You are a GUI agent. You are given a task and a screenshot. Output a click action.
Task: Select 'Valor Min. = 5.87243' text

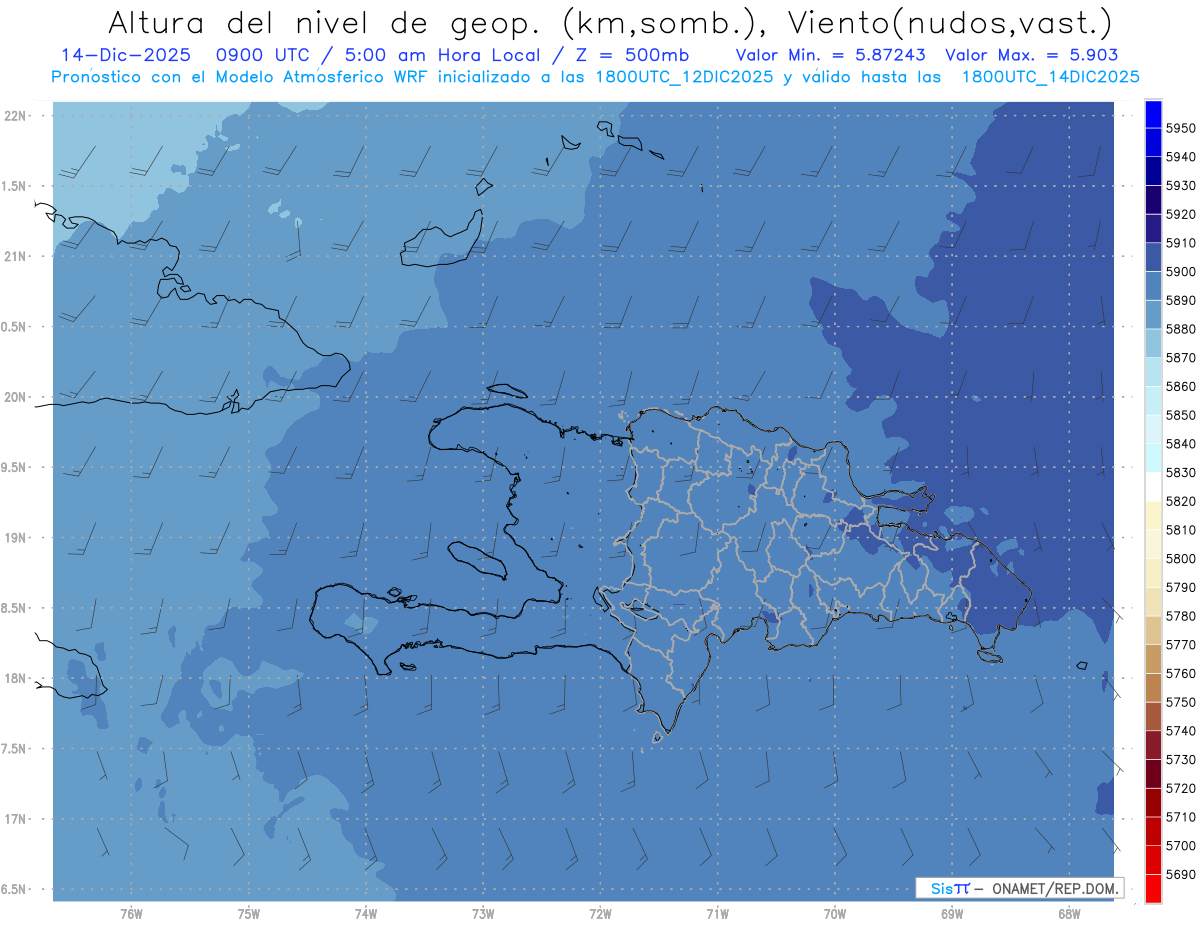click(x=830, y=55)
